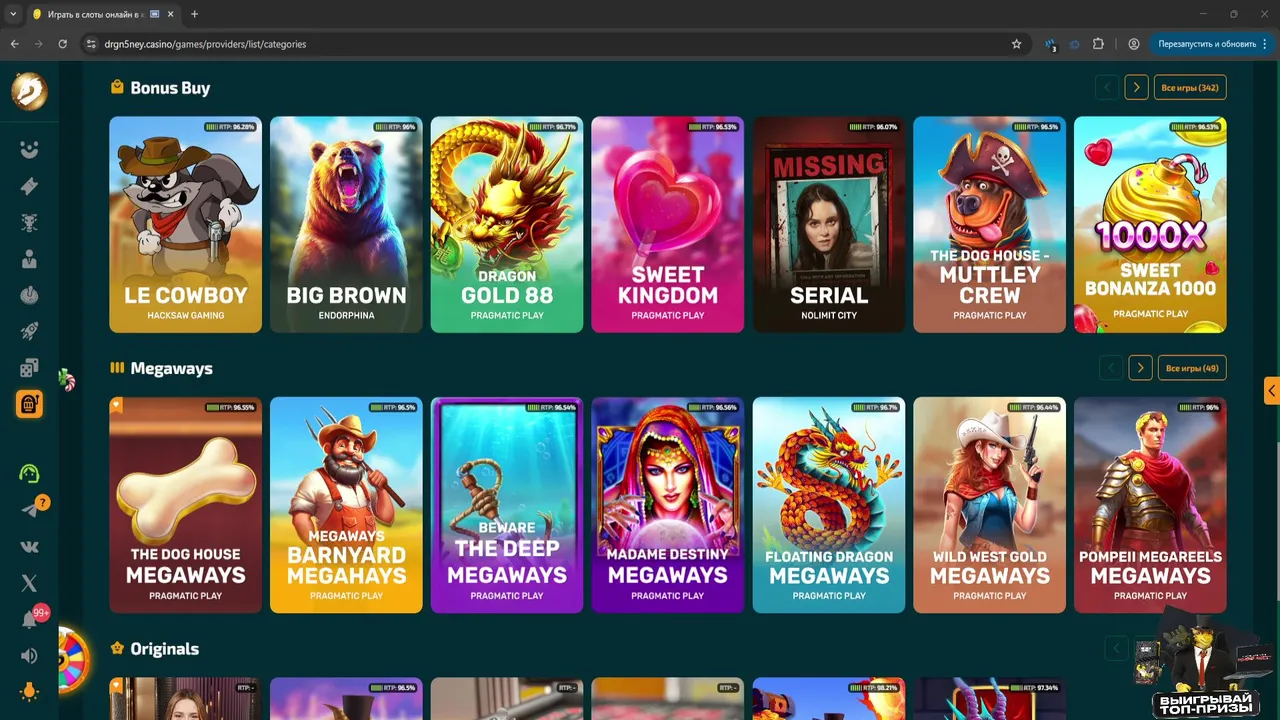The width and height of the screenshot is (1280, 720).
Task: Spin the fortune wheel icon at bottom left
Action: [73, 660]
